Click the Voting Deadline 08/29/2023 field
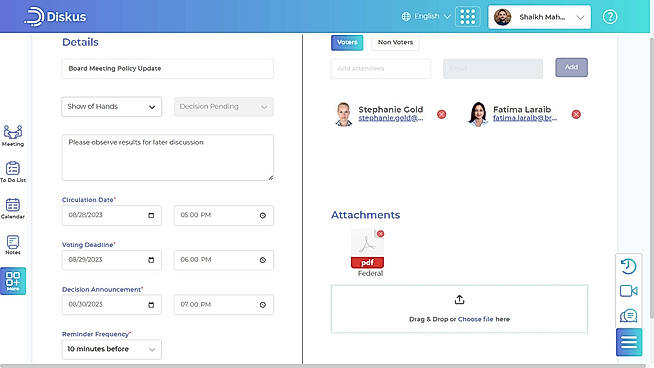This screenshot has height=368, width=654. point(111,260)
